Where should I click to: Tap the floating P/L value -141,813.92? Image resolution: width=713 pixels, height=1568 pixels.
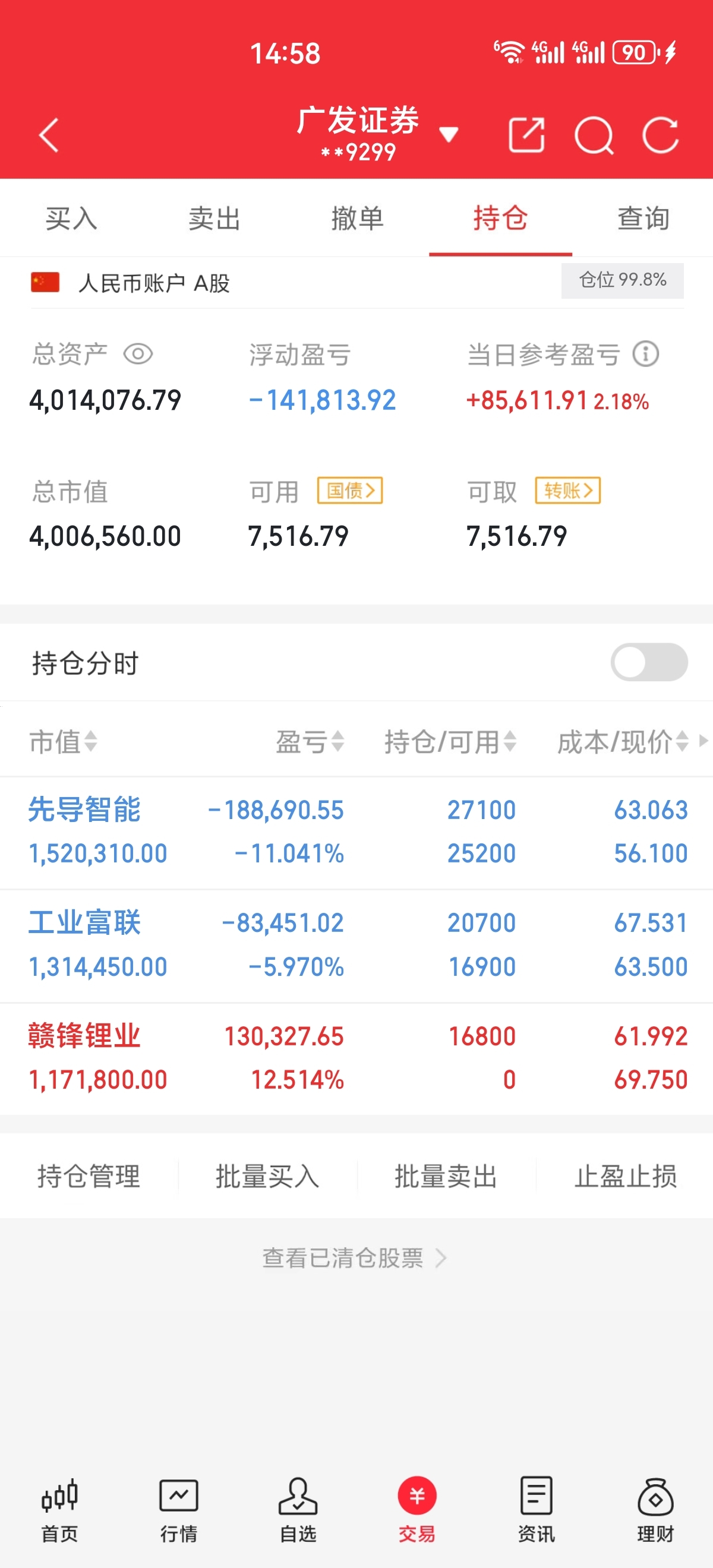pyautogui.click(x=322, y=400)
